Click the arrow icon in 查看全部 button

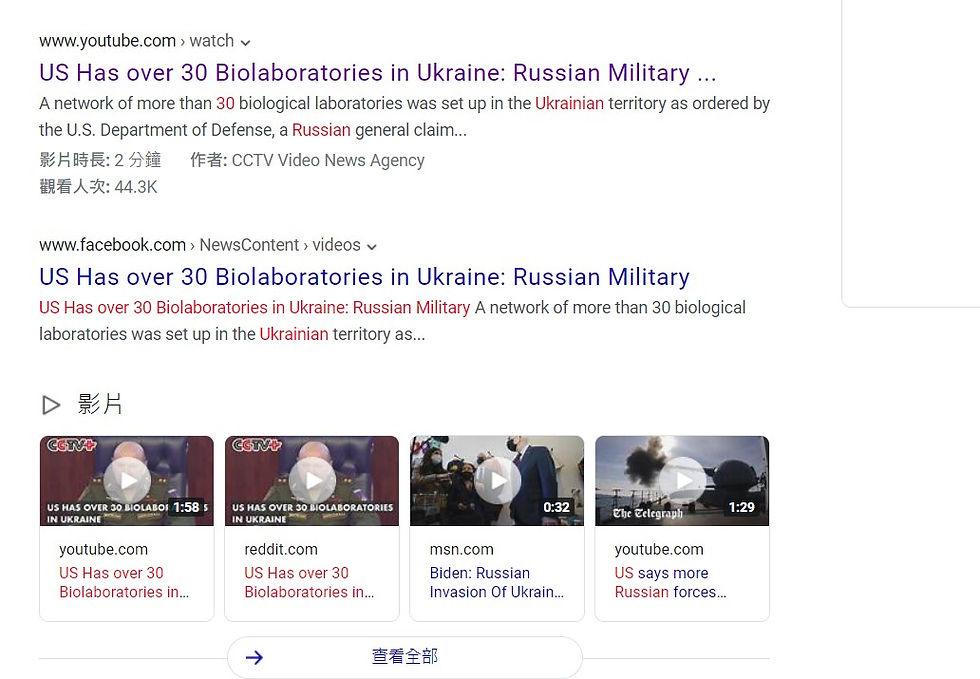coord(254,657)
